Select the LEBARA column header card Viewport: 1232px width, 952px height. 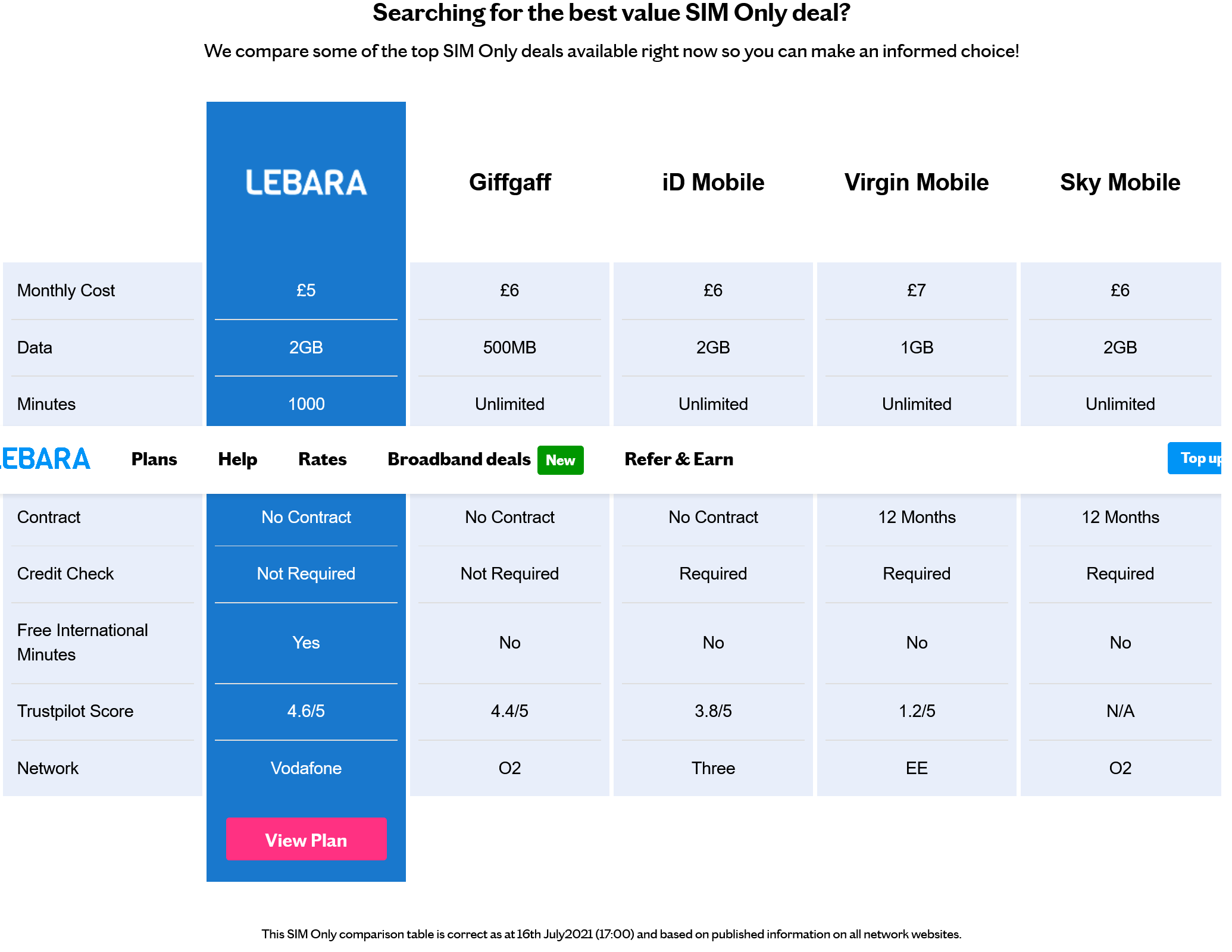(x=306, y=182)
